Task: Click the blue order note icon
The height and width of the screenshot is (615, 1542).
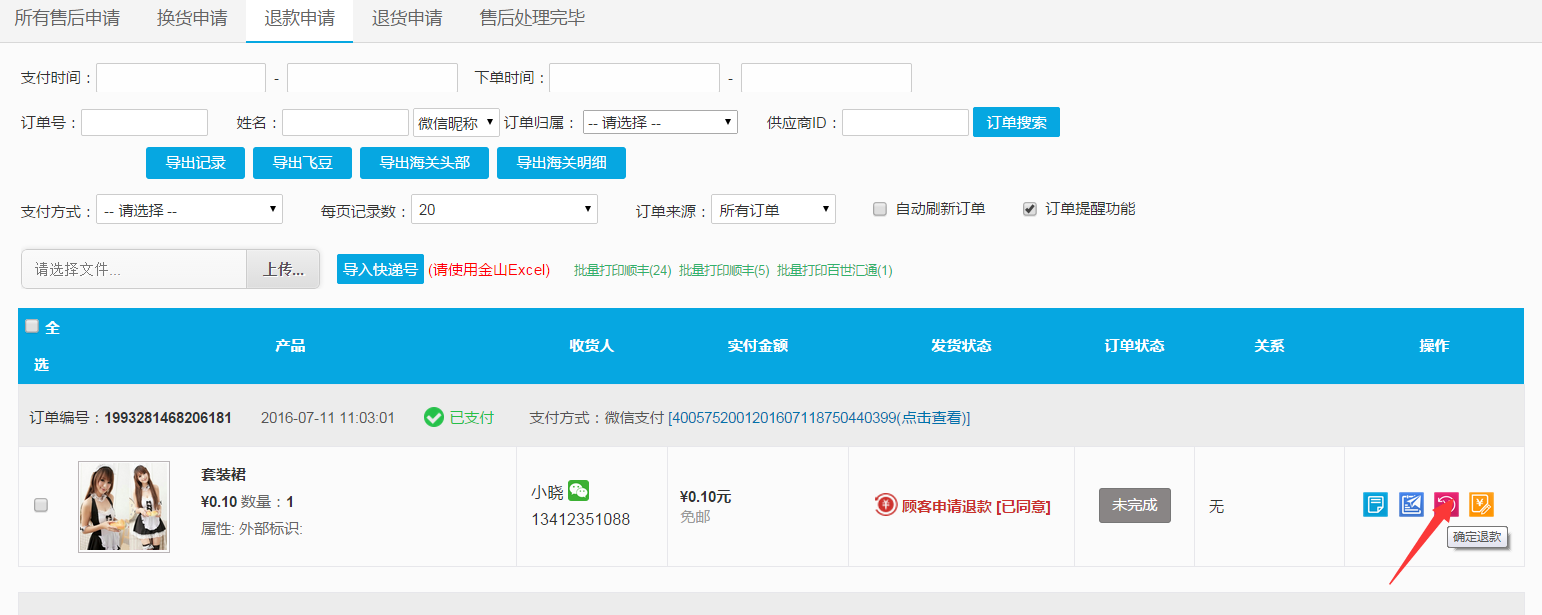Action: [1375, 504]
